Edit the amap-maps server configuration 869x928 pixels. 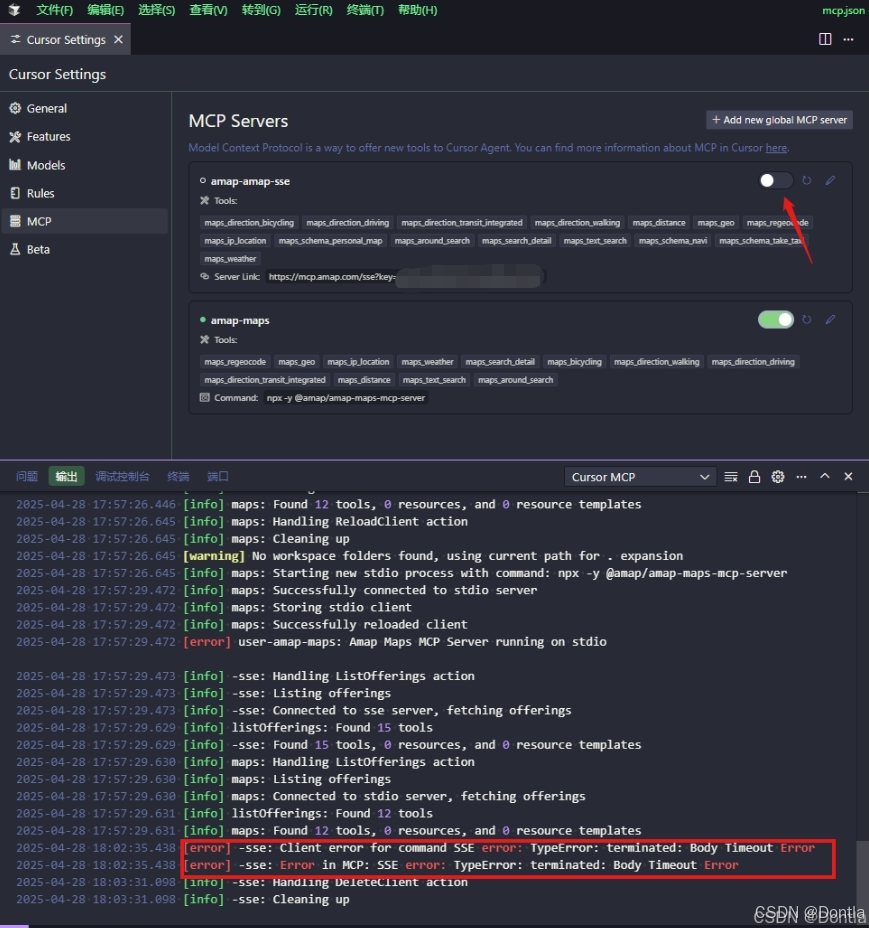coord(830,320)
